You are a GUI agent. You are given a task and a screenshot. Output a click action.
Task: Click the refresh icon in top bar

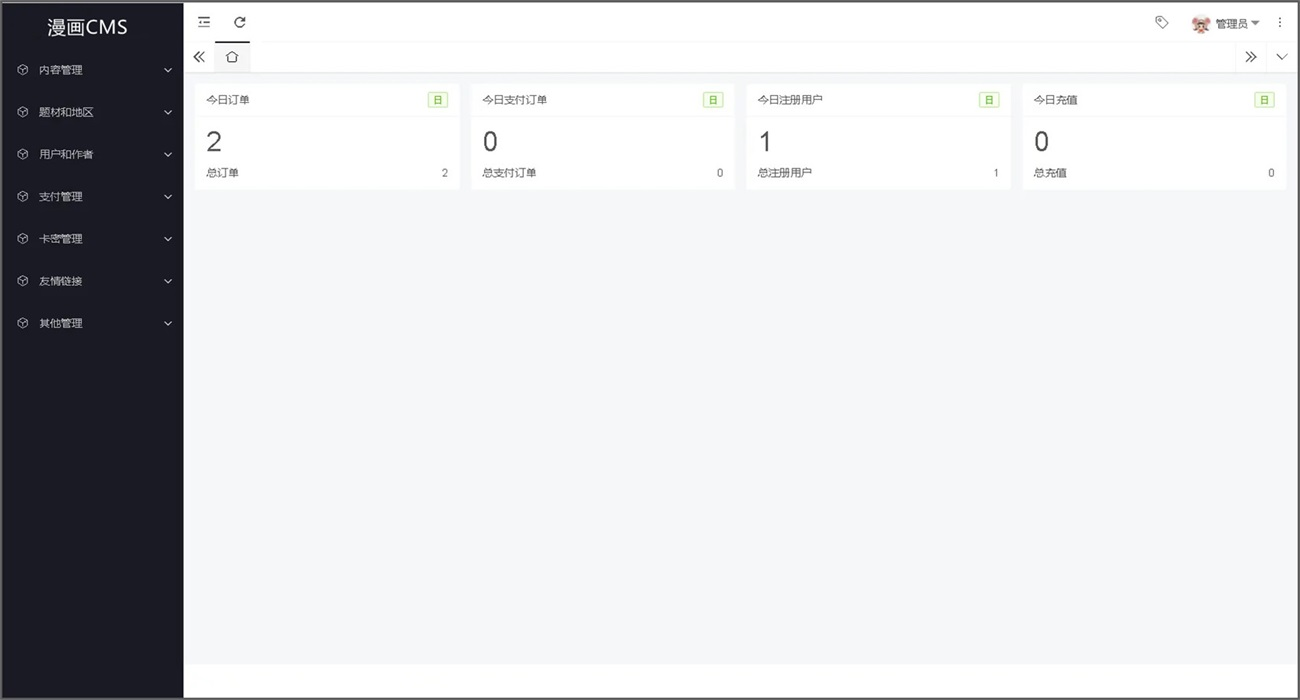pyautogui.click(x=240, y=22)
